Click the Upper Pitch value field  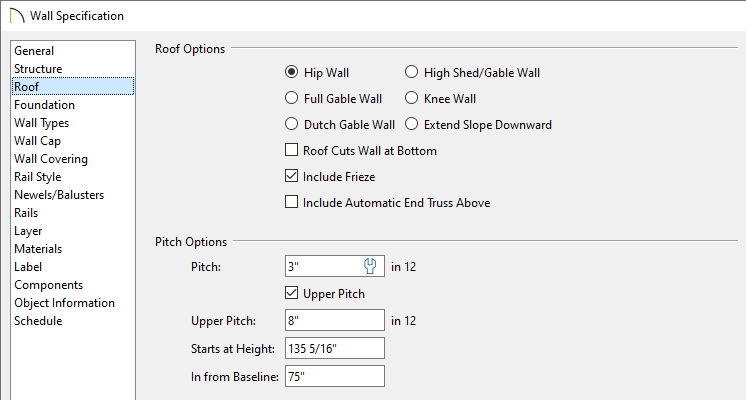[334, 320]
